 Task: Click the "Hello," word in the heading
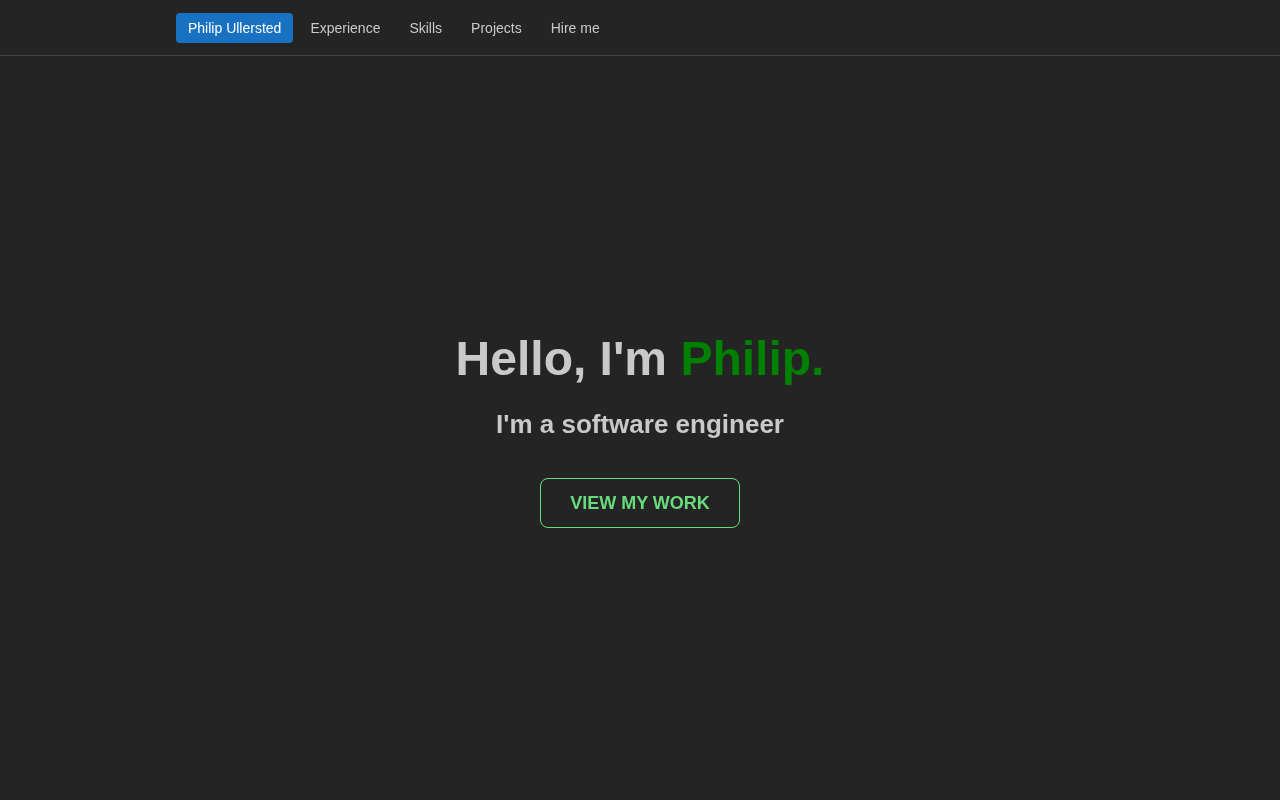tap(520, 359)
